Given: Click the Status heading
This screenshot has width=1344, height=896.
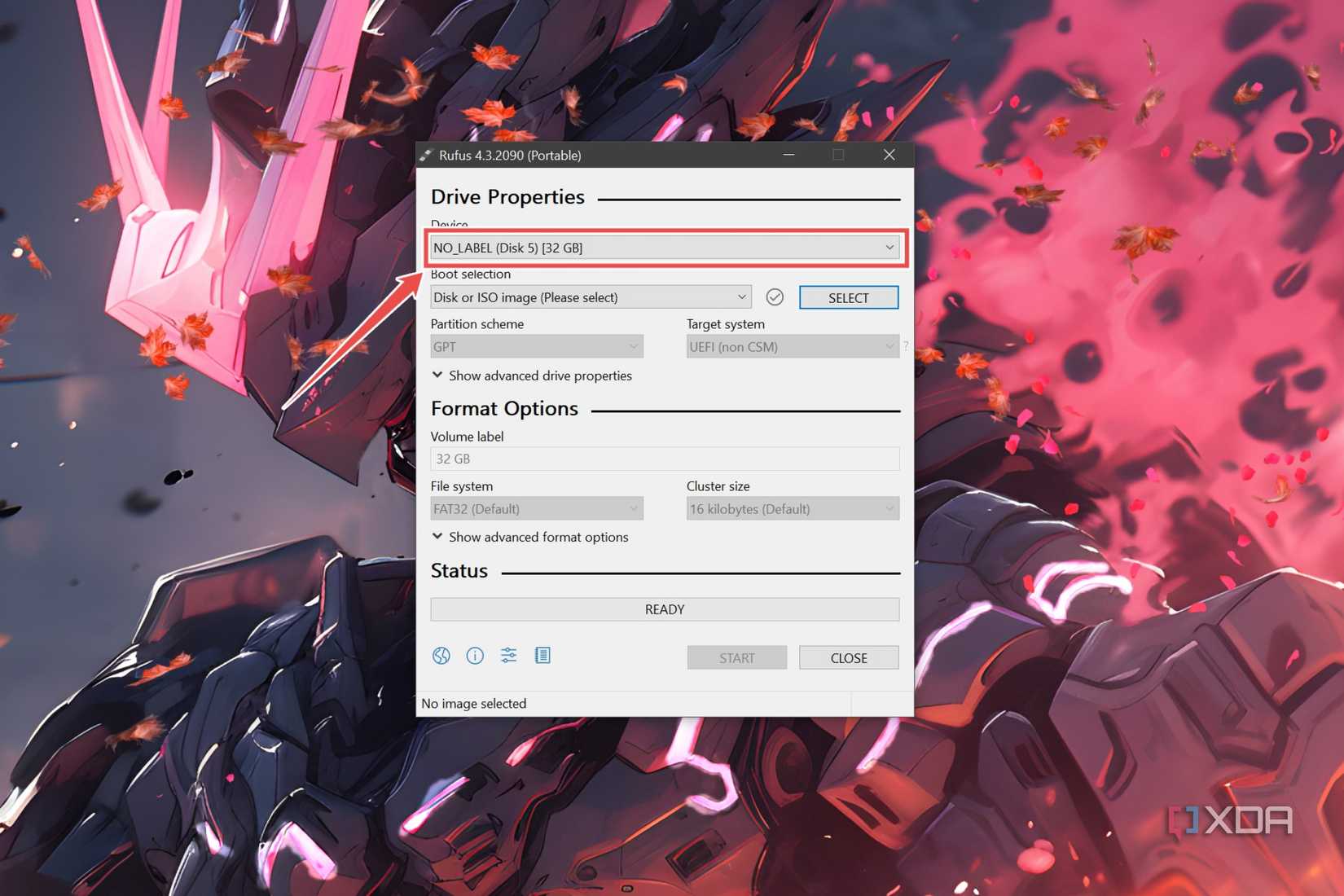Looking at the screenshot, I should point(459,571).
